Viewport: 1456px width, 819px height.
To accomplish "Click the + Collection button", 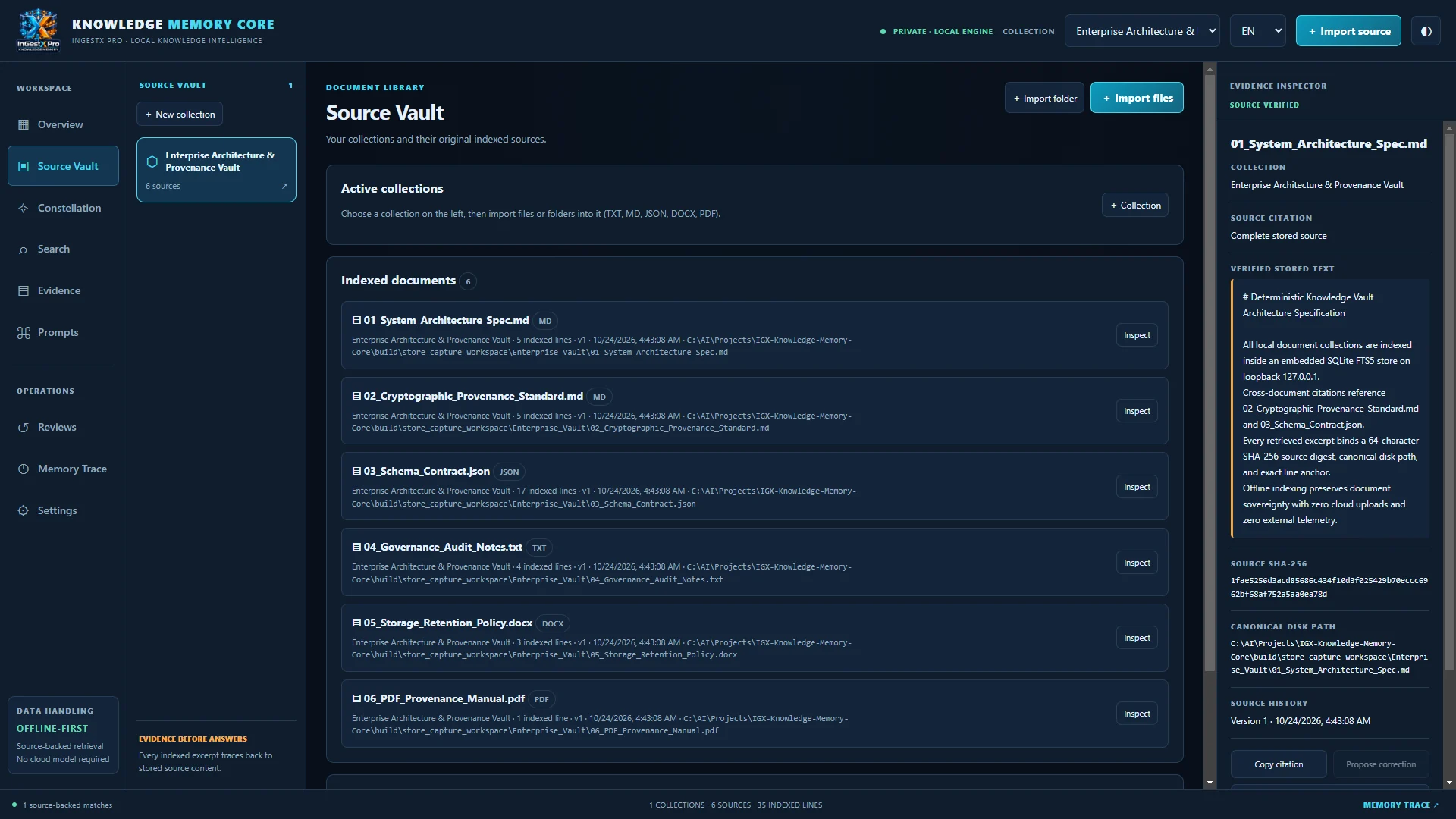I will point(1135,206).
